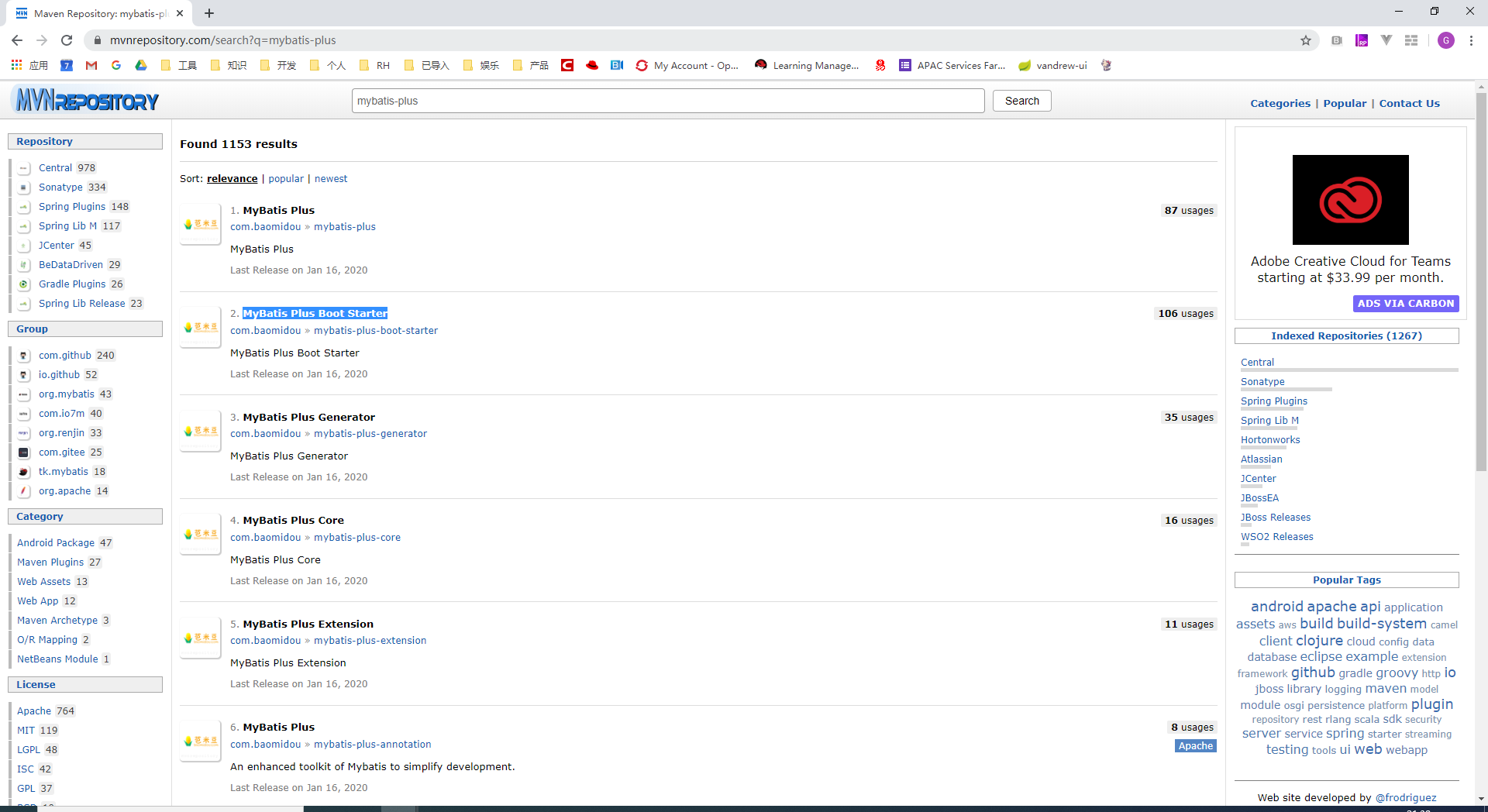Expand the 产品 bookmark folder

531,65
